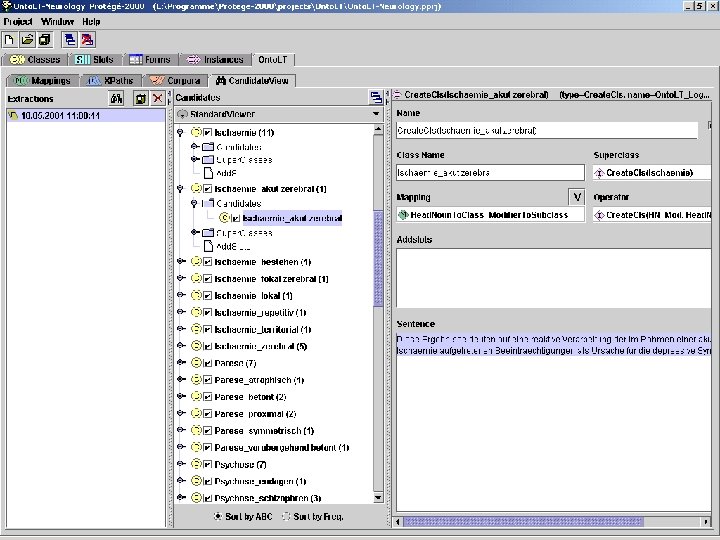Click the Save Project toolbar icon
Viewport: 720px width, 540px height.
45,40
